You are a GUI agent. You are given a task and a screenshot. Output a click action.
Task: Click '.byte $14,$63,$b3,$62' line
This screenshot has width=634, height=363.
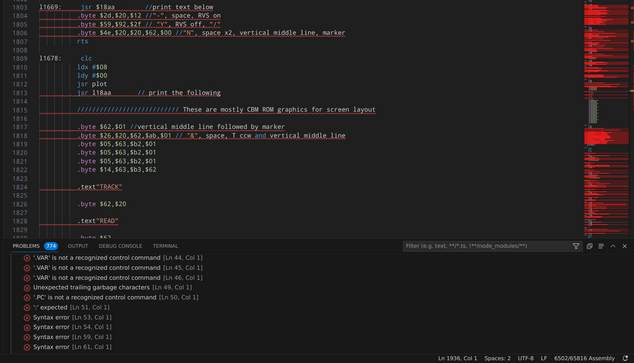pyautogui.click(x=116, y=170)
